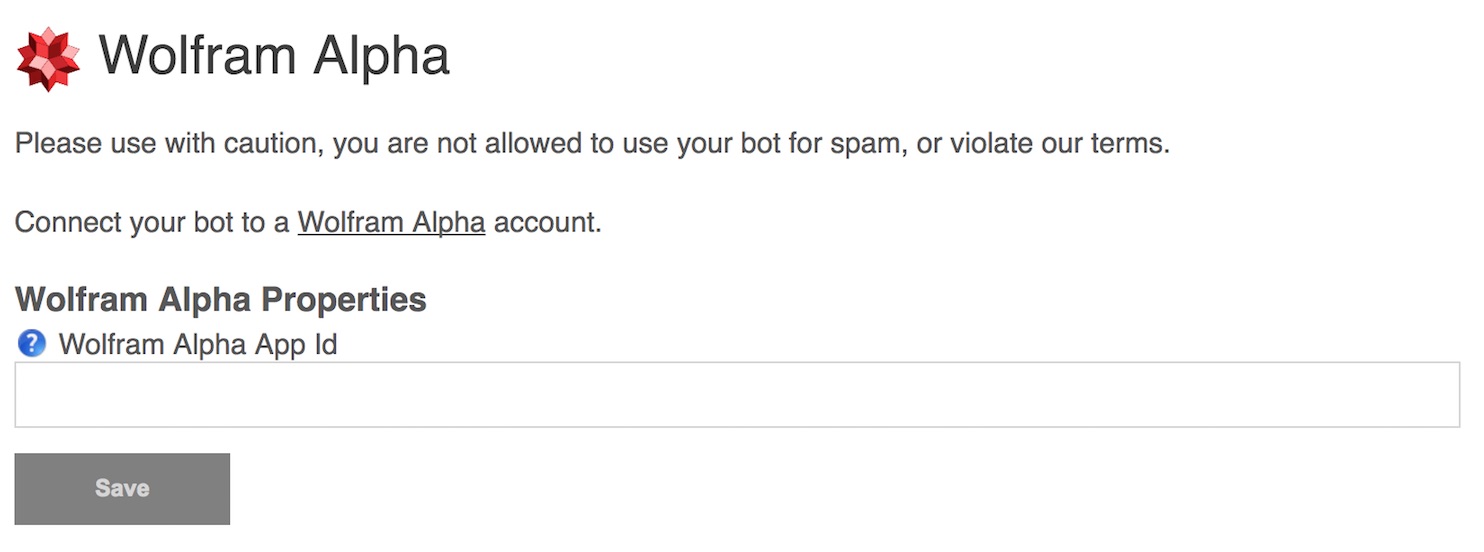Click the Wolfram Alpha App Id label
This screenshot has width=1484, height=552.
[198, 345]
